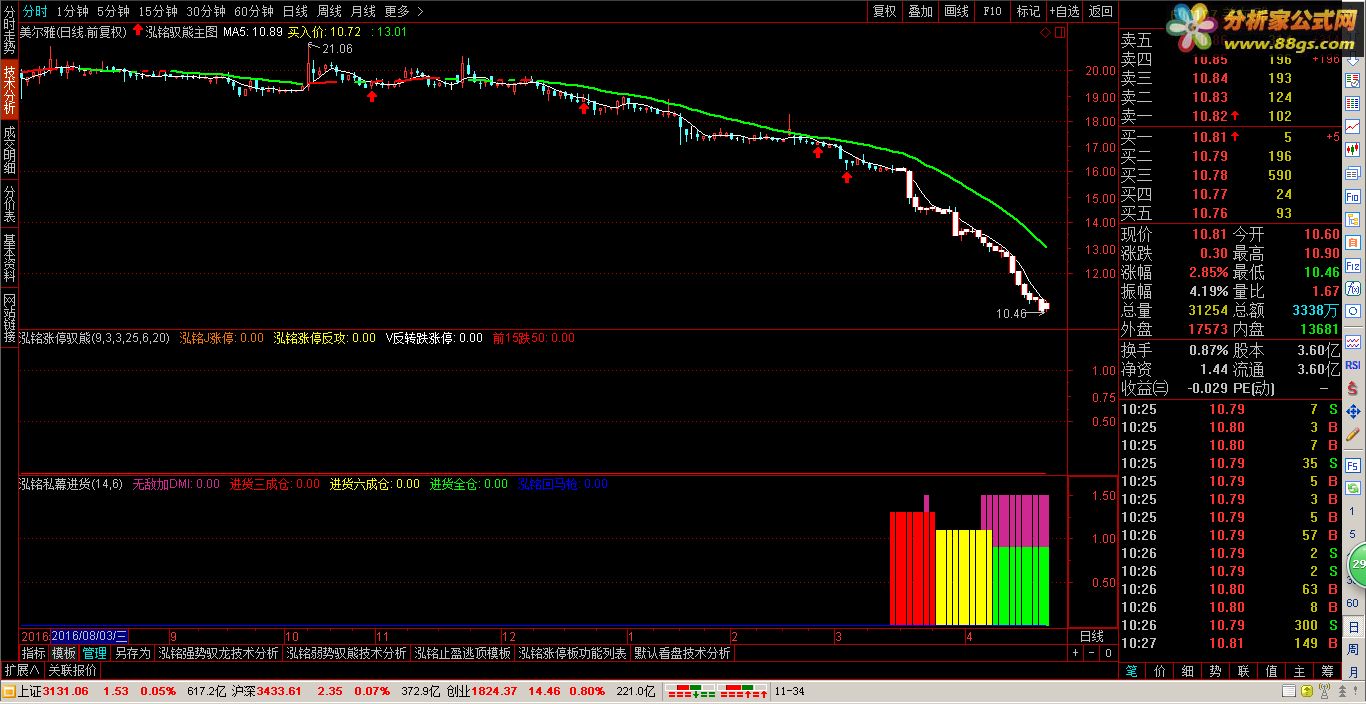Click the small square icon at chart top right
The image size is (1366, 704).
coord(1060,32)
